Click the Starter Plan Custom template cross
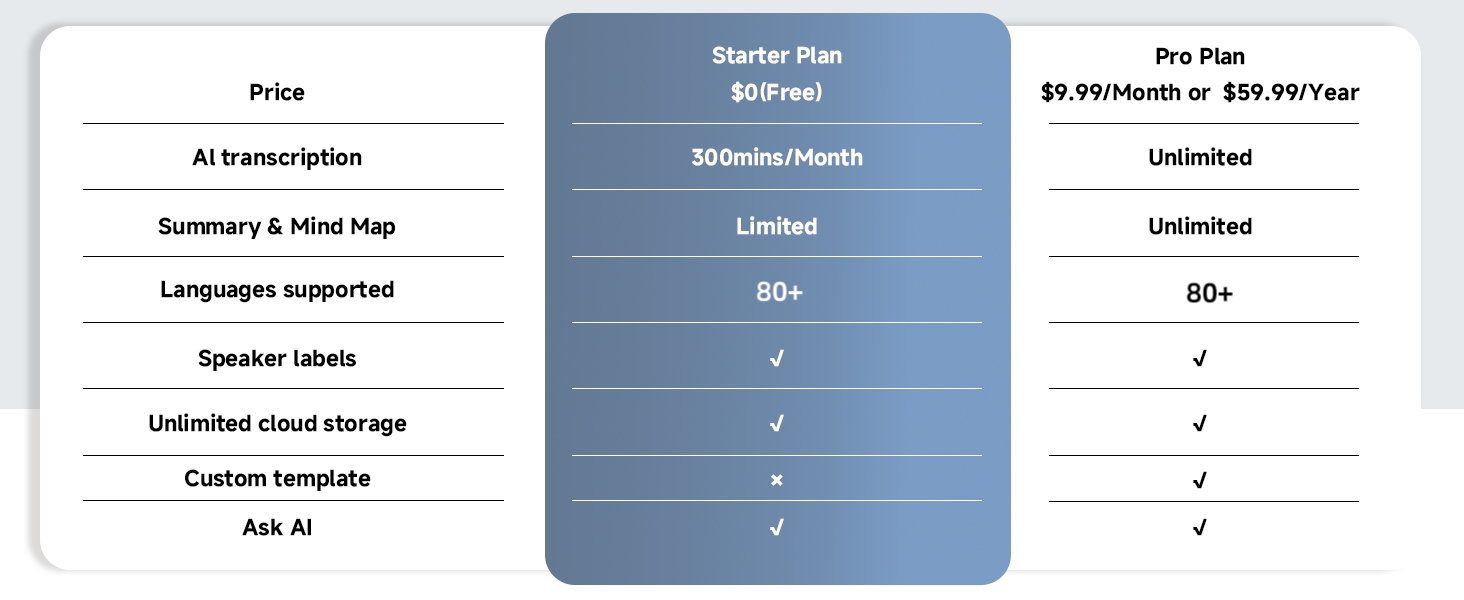The height and width of the screenshot is (600, 1464). pyautogui.click(x=777, y=480)
